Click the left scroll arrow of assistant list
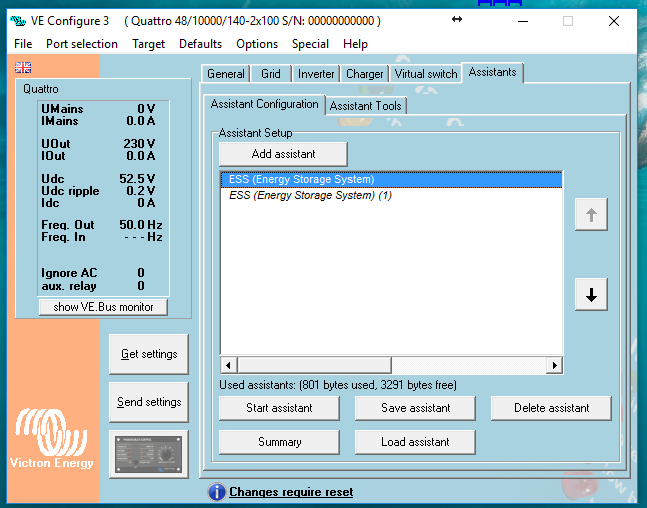The width and height of the screenshot is (647, 508). 228,365
